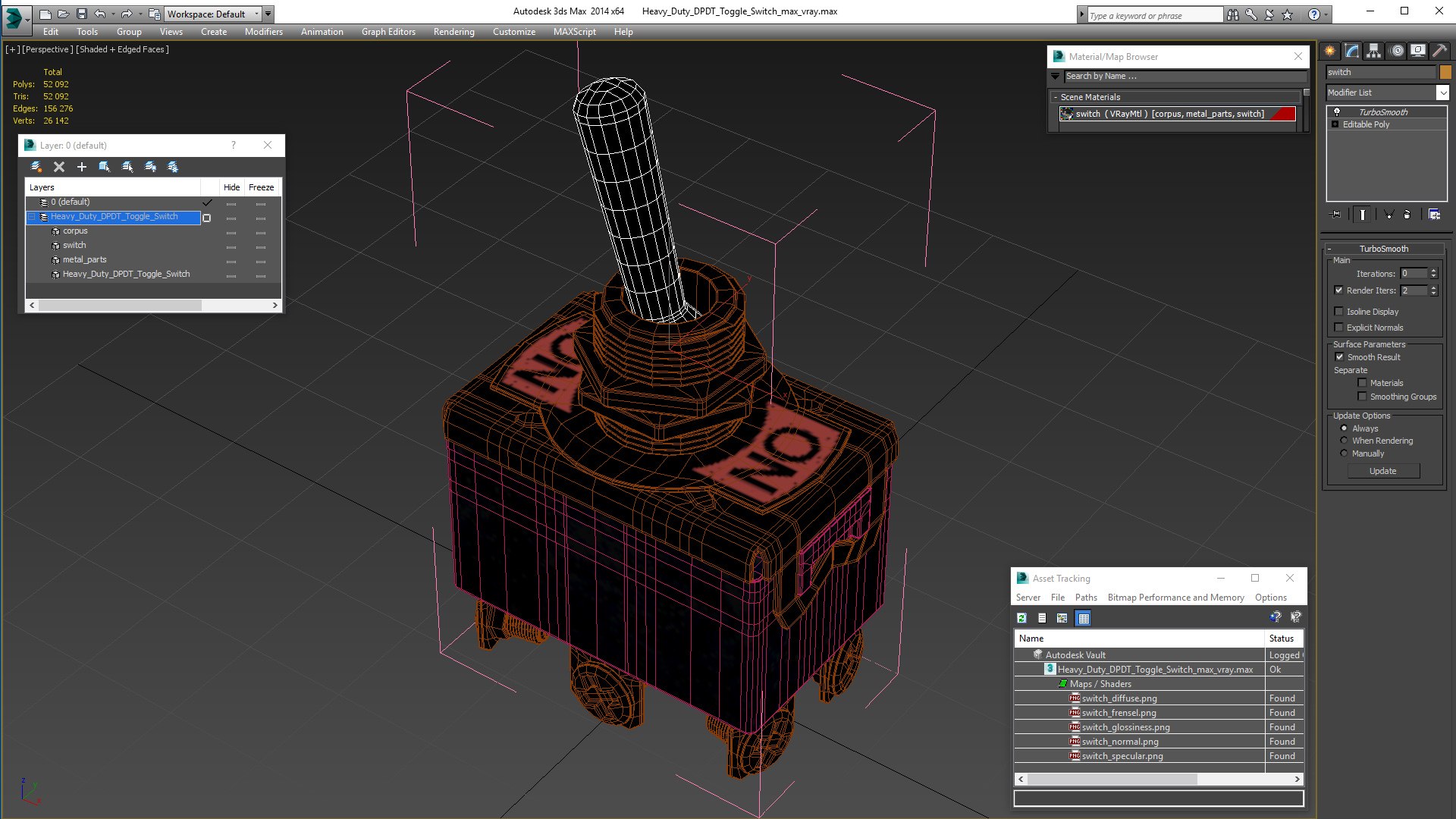Click the Pin Stack icon
The width and height of the screenshot is (1456, 819).
pyautogui.click(x=1336, y=215)
